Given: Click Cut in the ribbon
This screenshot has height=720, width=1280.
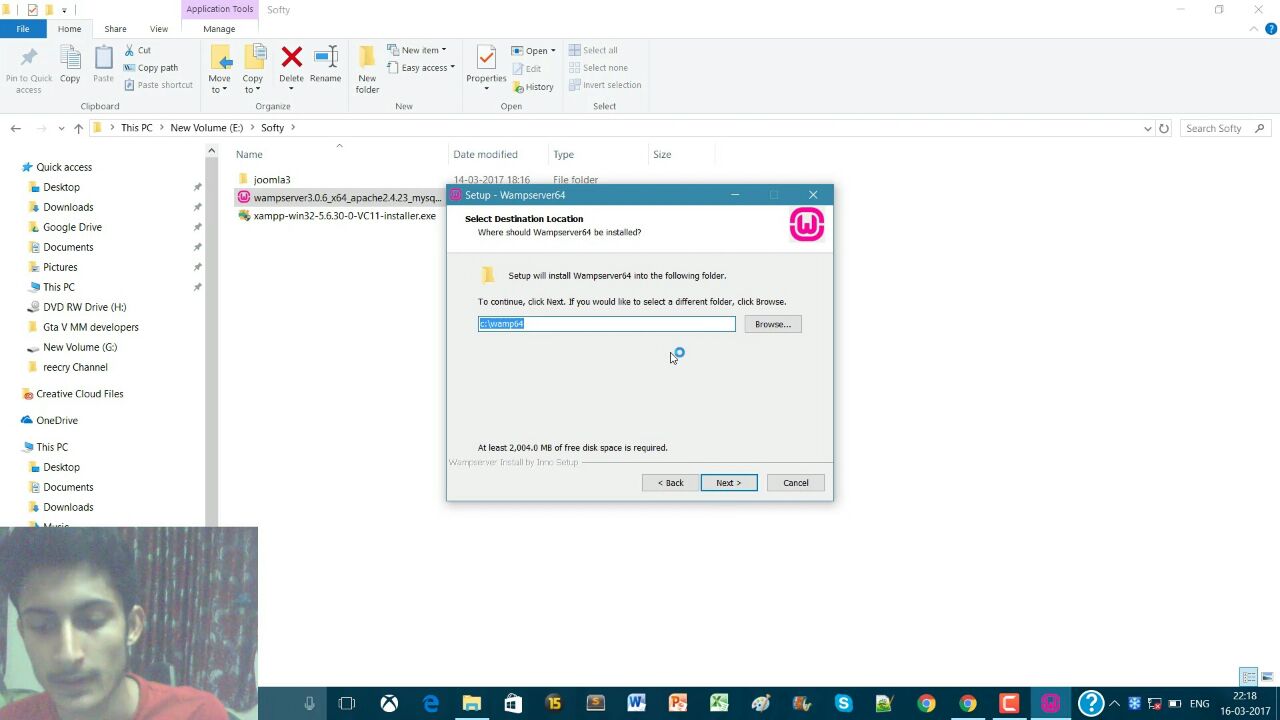Looking at the screenshot, I should (x=137, y=50).
